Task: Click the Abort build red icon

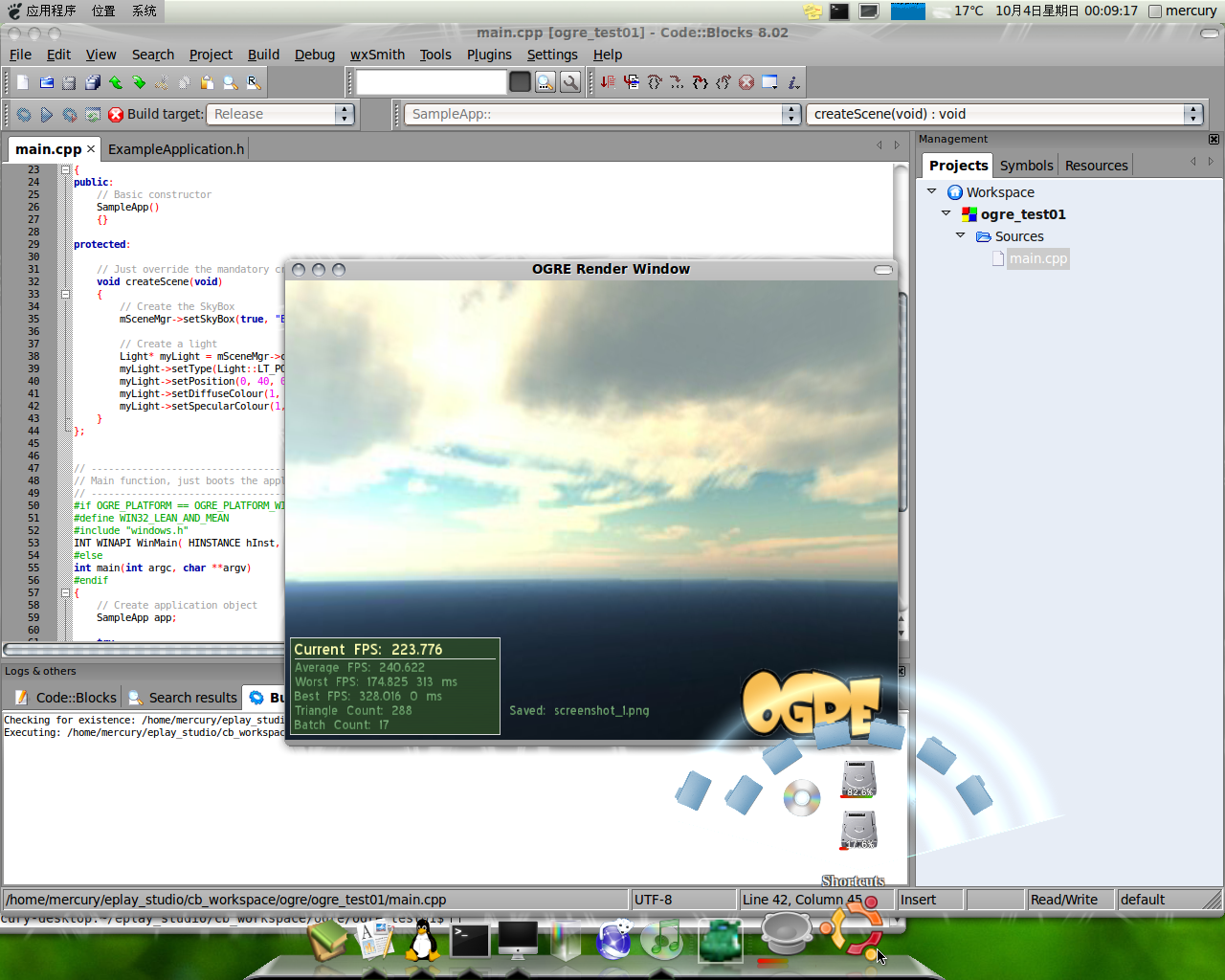Action: point(116,115)
